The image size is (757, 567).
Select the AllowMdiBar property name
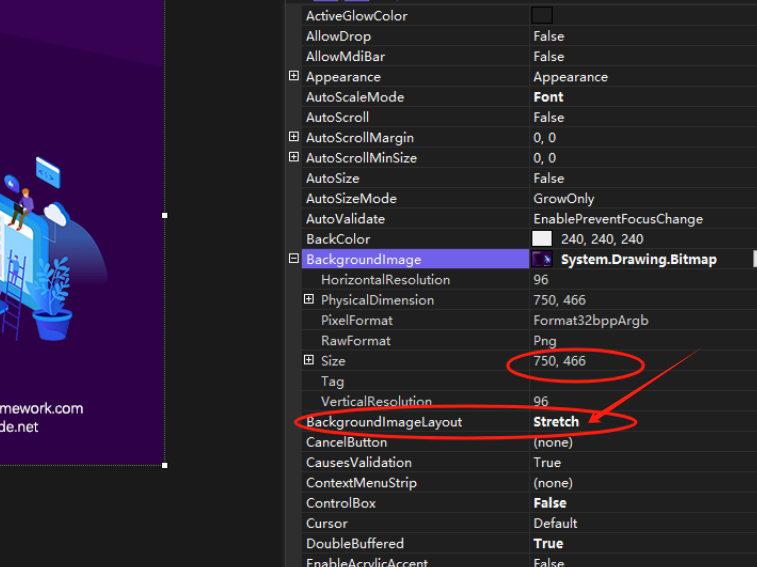click(x=345, y=57)
